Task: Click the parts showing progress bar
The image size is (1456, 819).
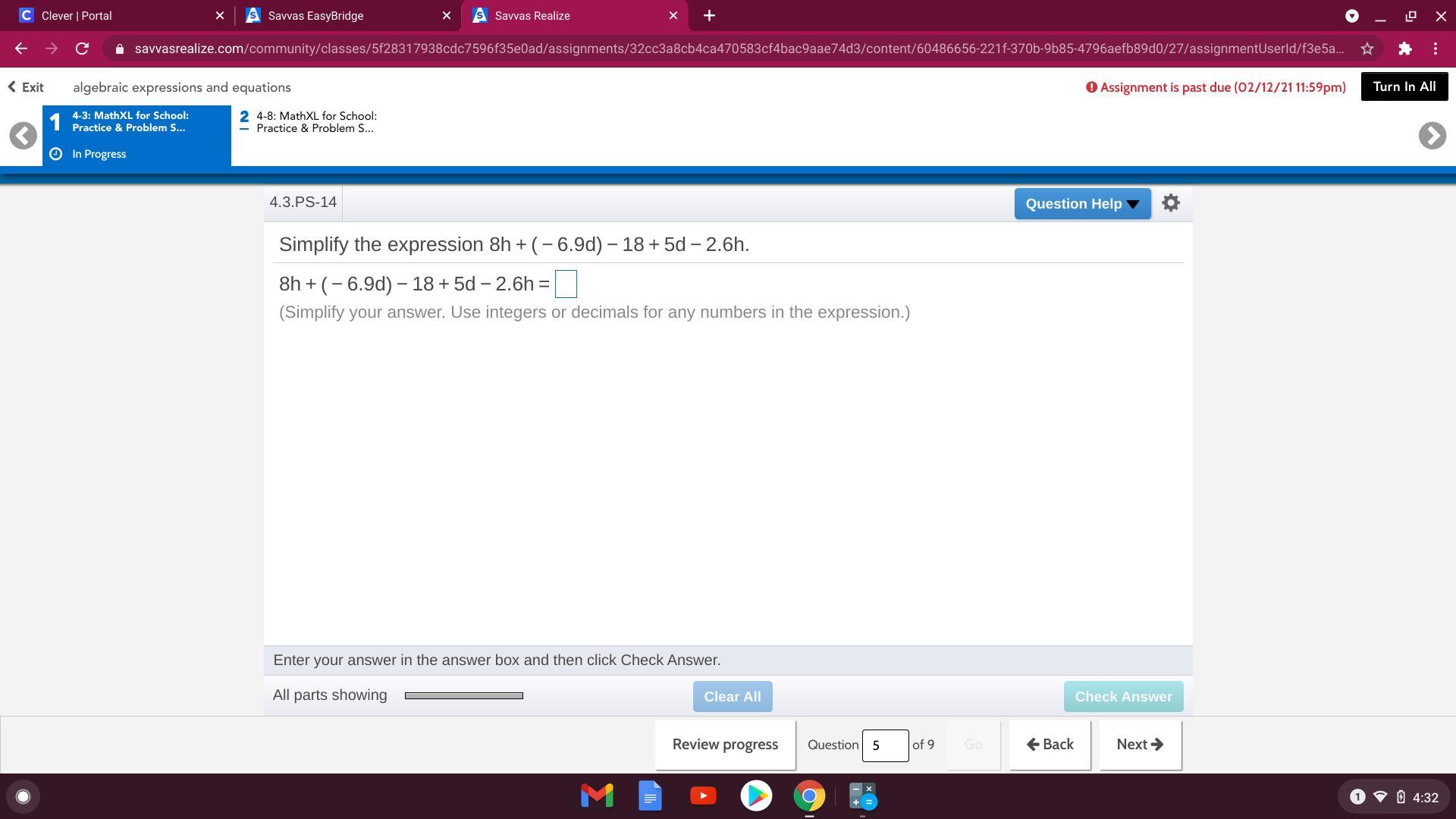Action: 463,696
